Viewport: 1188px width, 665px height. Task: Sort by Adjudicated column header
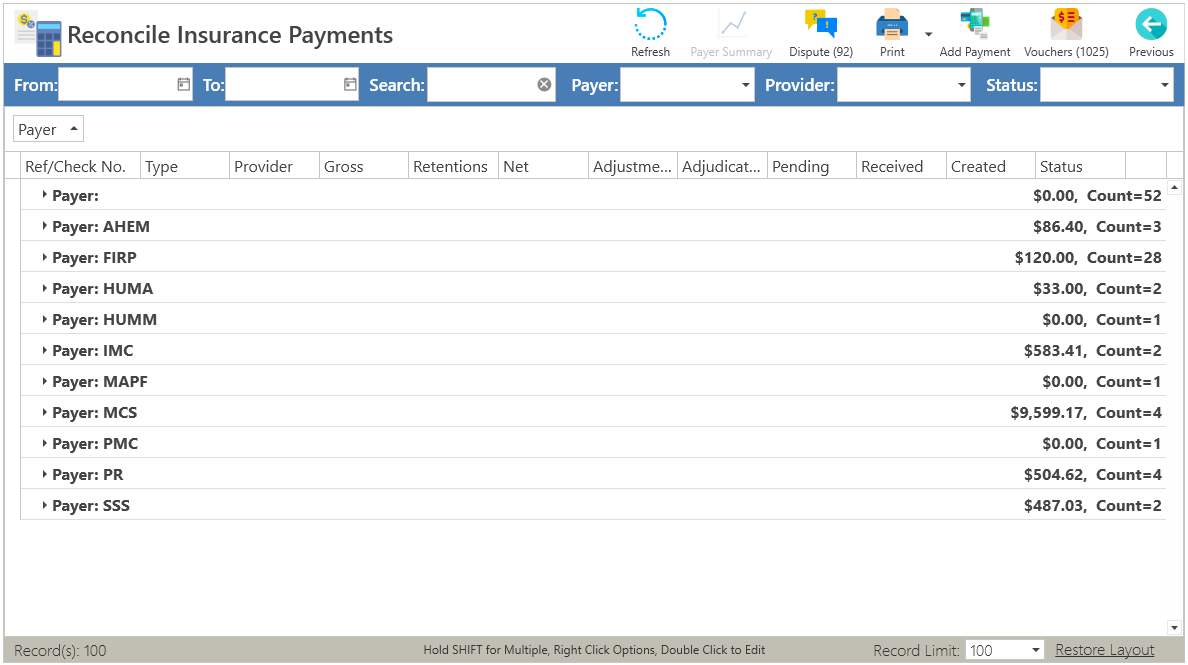coord(722,167)
